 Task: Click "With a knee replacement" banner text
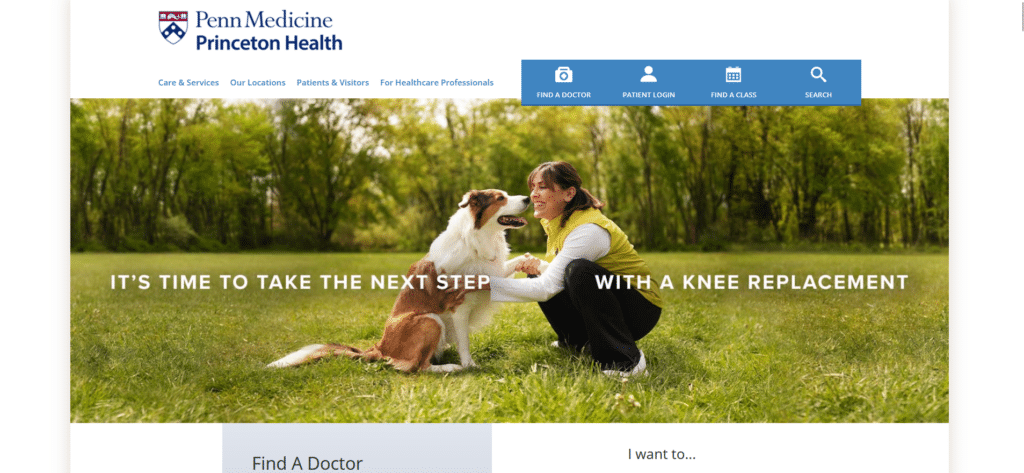pos(752,282)
